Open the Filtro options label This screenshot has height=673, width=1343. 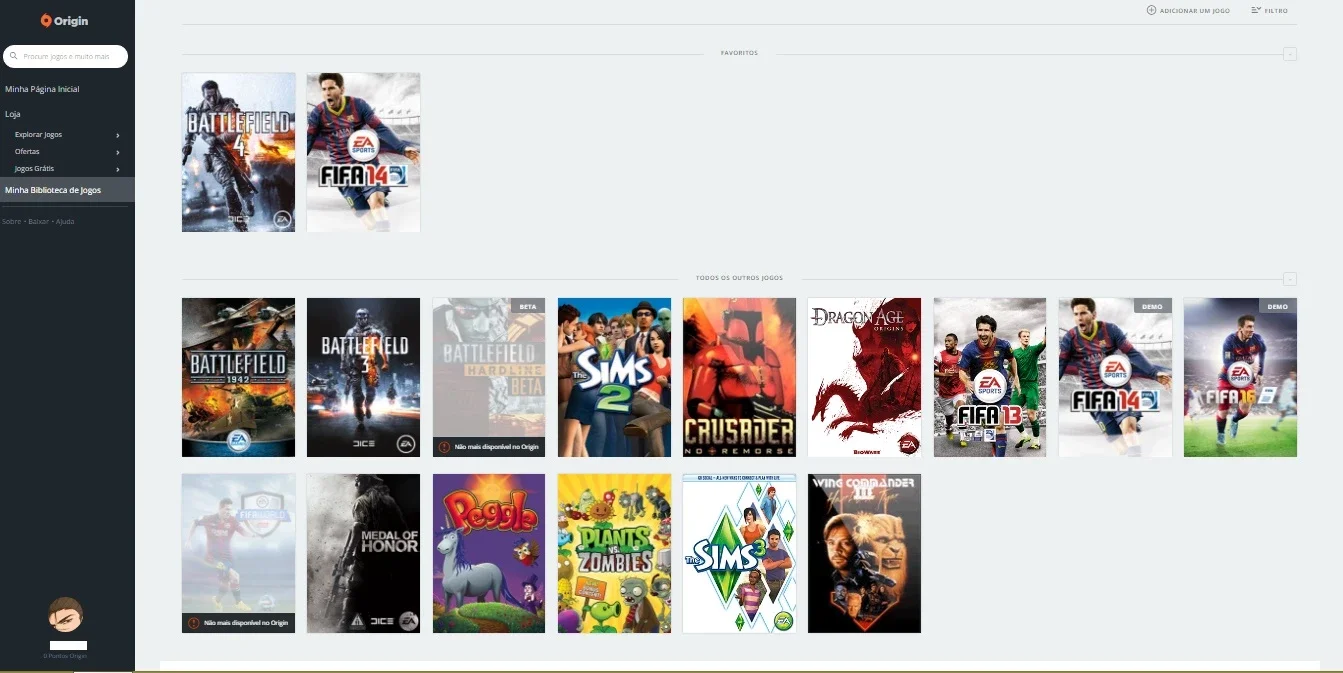tap(1276, 10)
